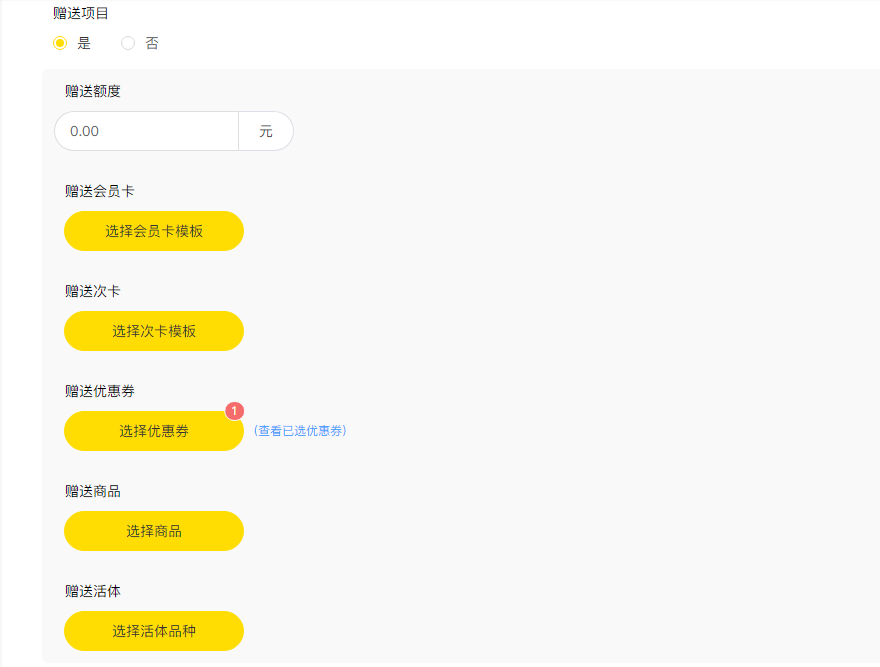
Task: Click the 赠送额度 label
Action: [x=93, y=91]
